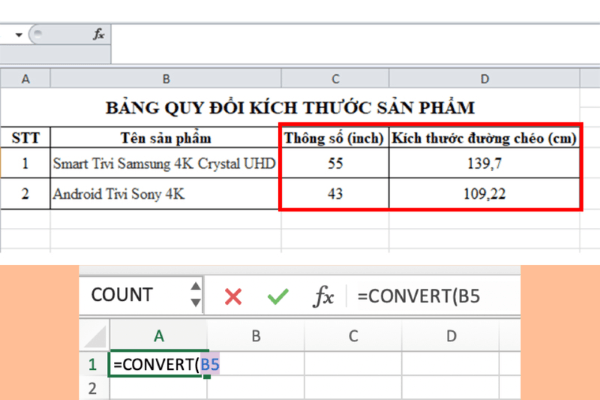Click the STT cell with number 2
The width and height of the screenshot is (600, 400).
[x=26, y=194]
